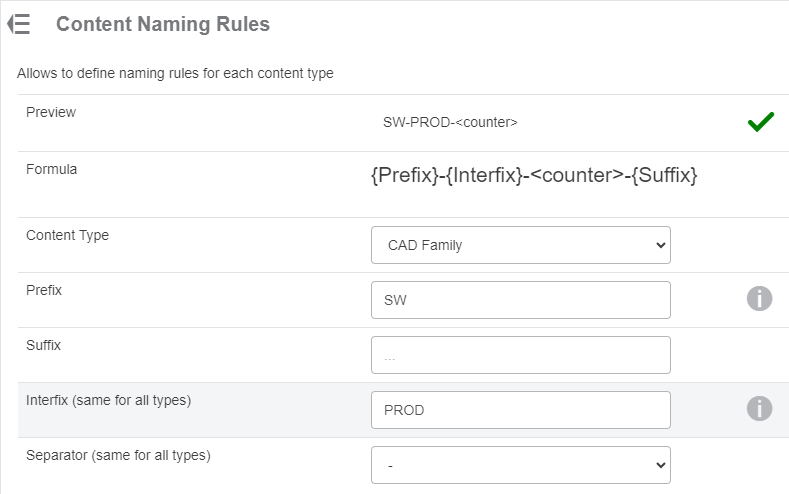Click the Interfix field containing PROD
The image size is (789, 494).
coord(520,410)
